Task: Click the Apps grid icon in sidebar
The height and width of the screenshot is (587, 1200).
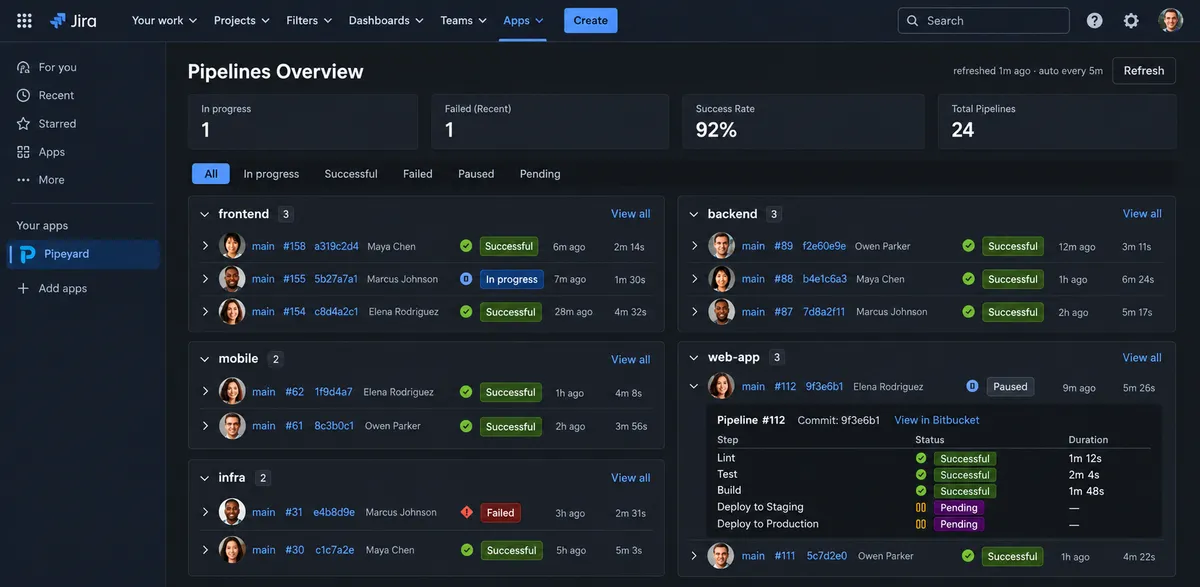Action: 23,152
